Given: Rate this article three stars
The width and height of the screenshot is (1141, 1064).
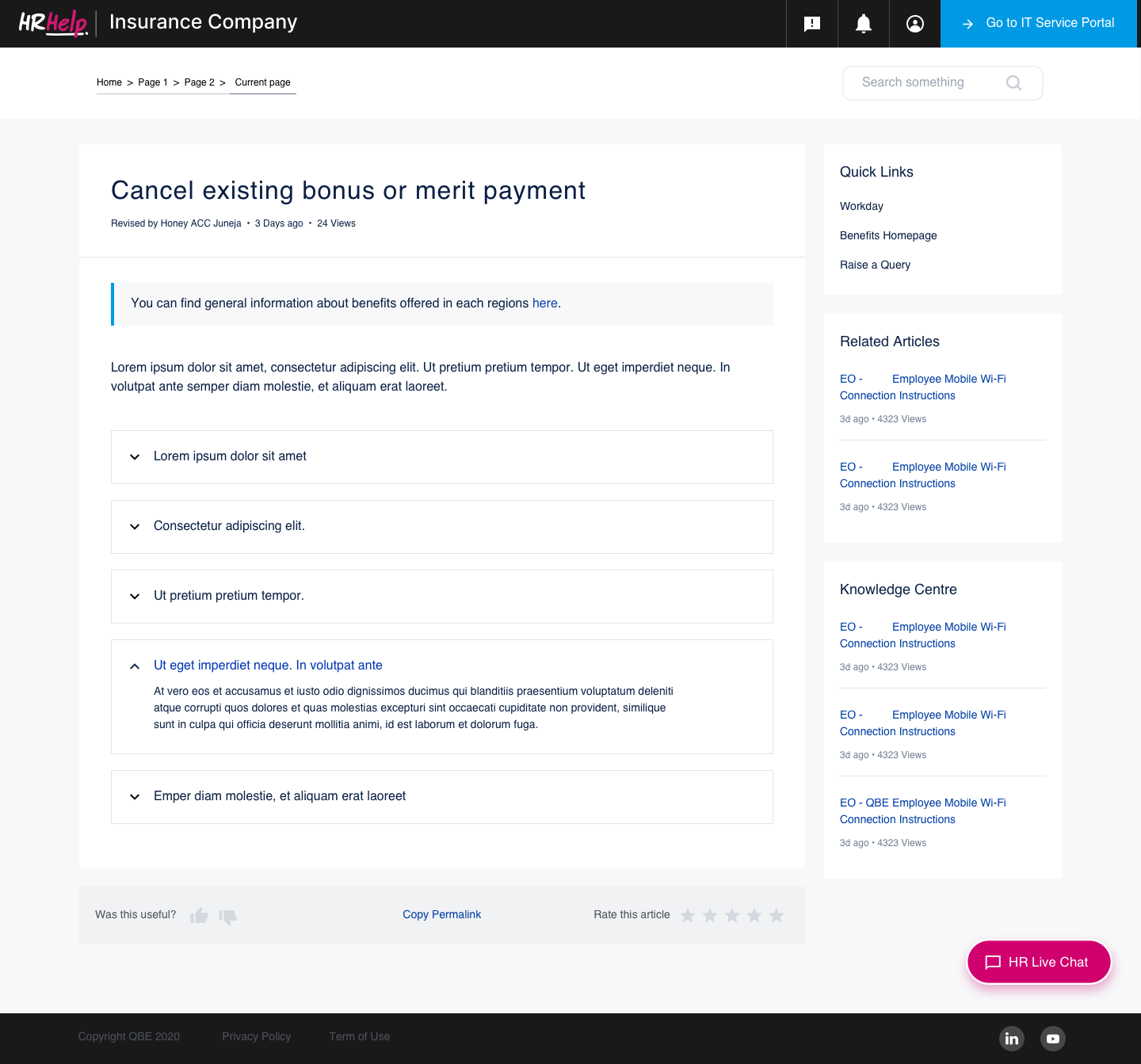Looking at the screenshot, I should (732, 915).
